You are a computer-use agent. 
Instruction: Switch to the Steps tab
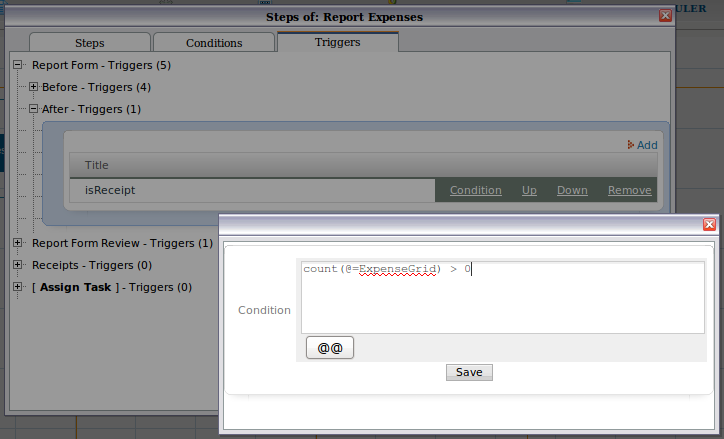tap(90, 43)
